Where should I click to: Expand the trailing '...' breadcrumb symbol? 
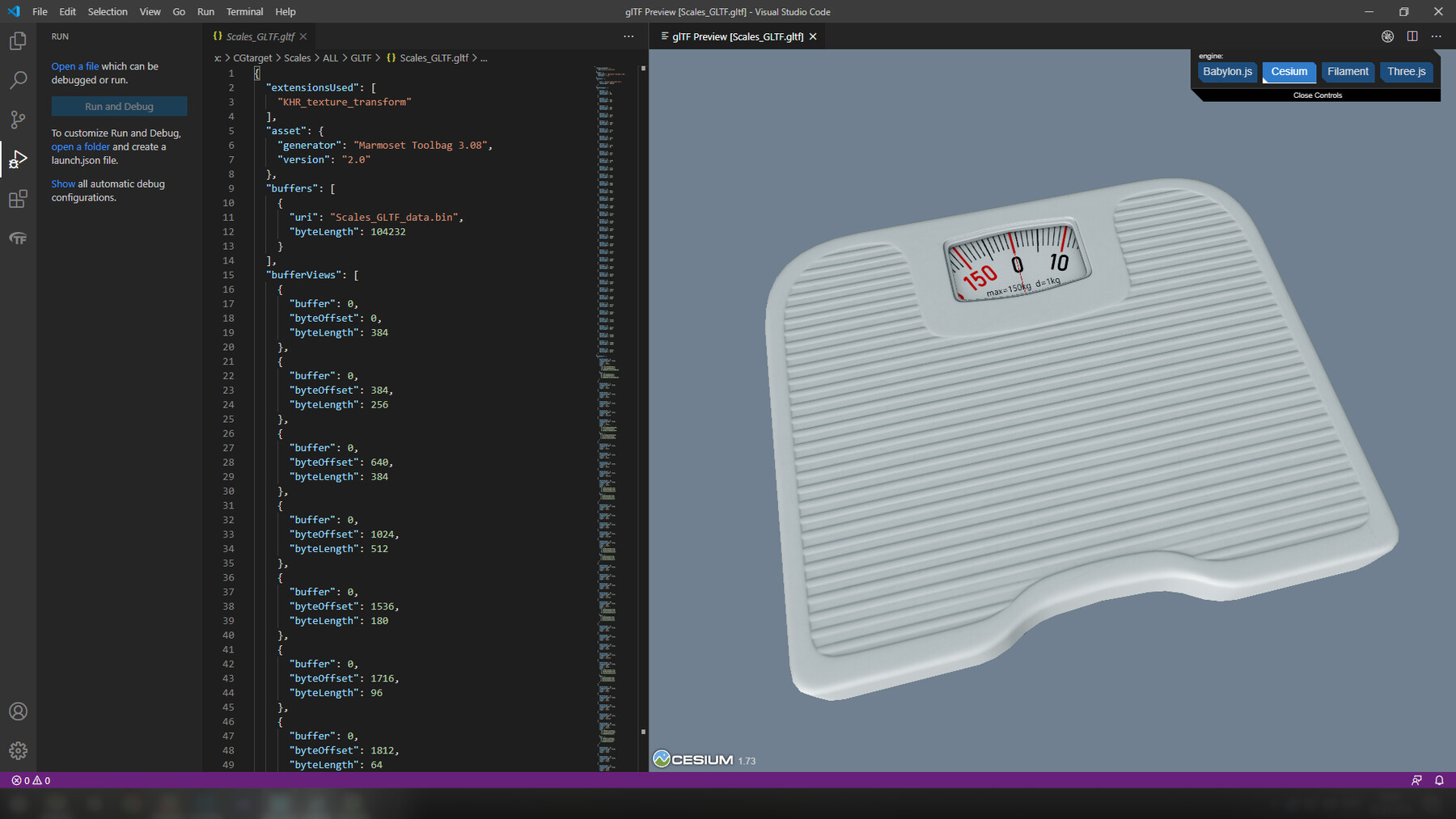(x=484, y=58)
